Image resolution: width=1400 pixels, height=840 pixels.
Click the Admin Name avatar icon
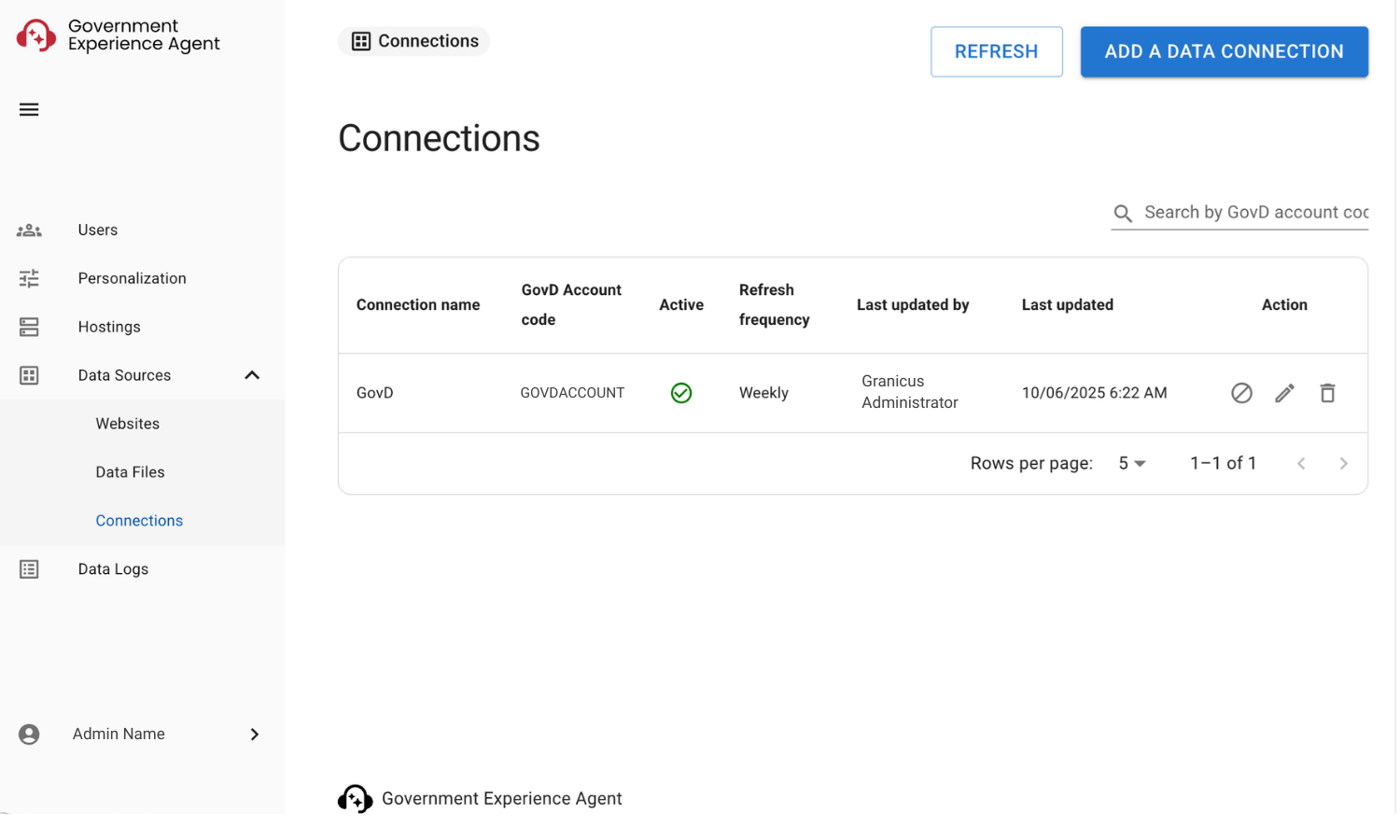click(x=29, y=735)
